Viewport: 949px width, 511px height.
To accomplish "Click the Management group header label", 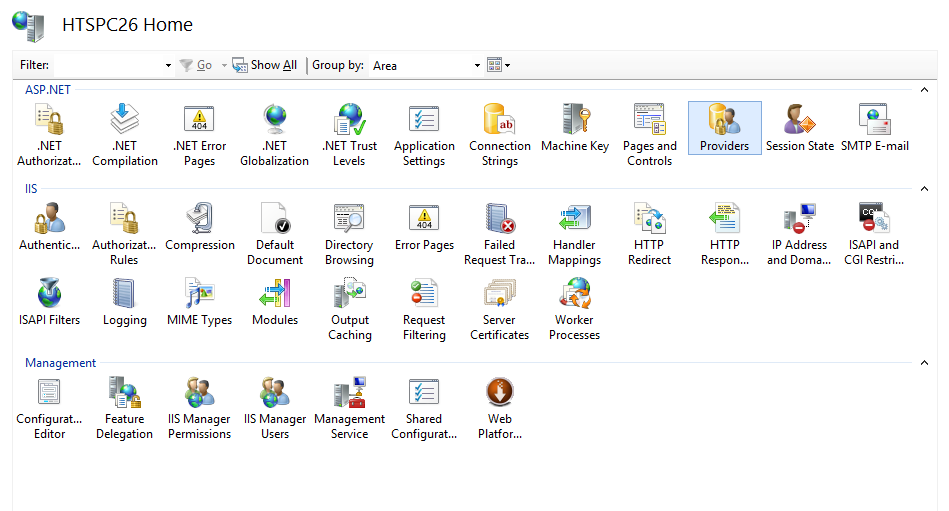I will coord(61,363).
